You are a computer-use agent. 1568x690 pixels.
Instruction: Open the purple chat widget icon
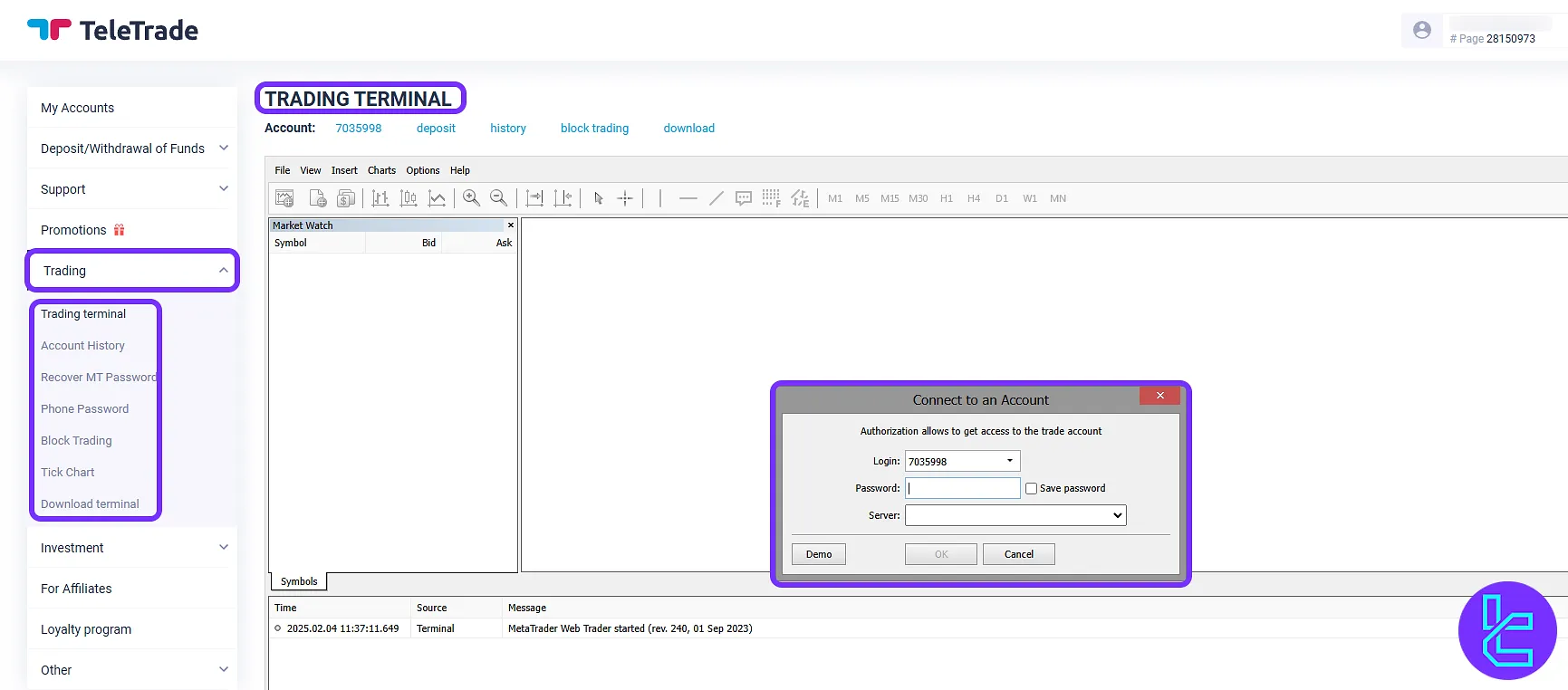coord(1507,631)
